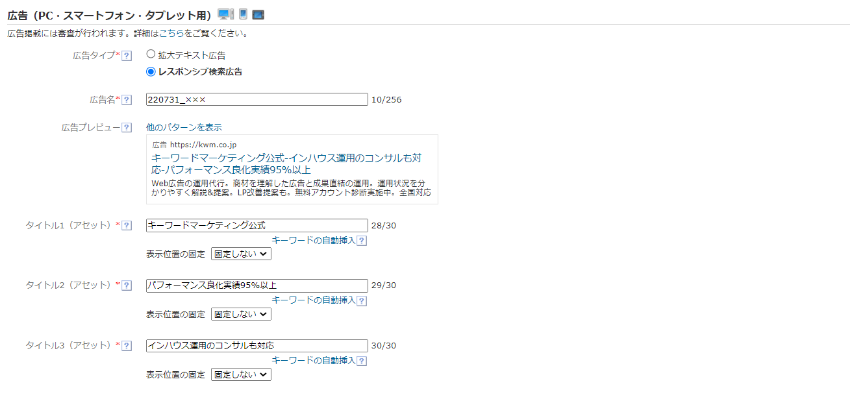Viewport: 850px width, 396px height.
Task: Click the 29/30 character counter
Action: [384, 285]
